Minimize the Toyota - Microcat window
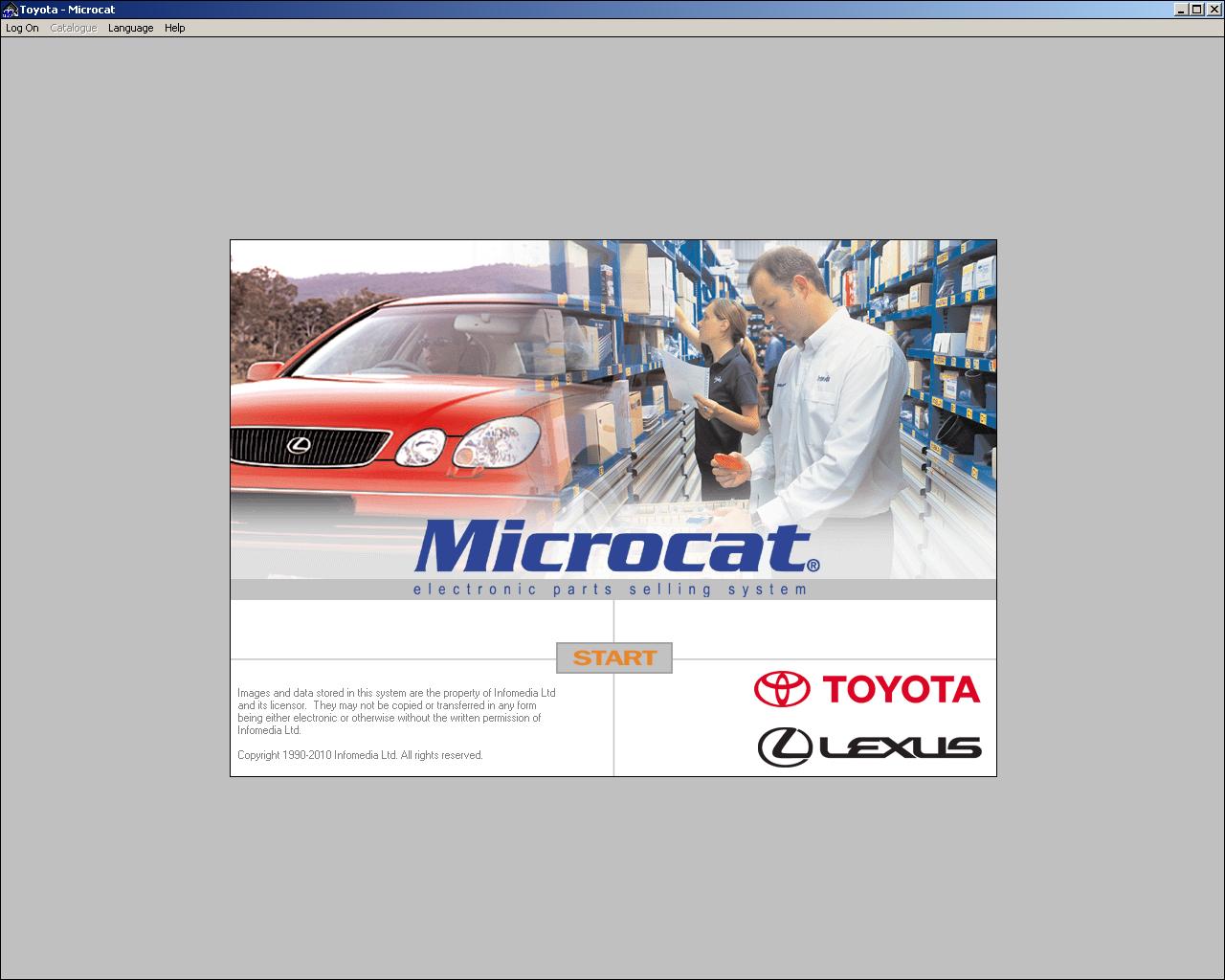 [x=1181, y=10]
